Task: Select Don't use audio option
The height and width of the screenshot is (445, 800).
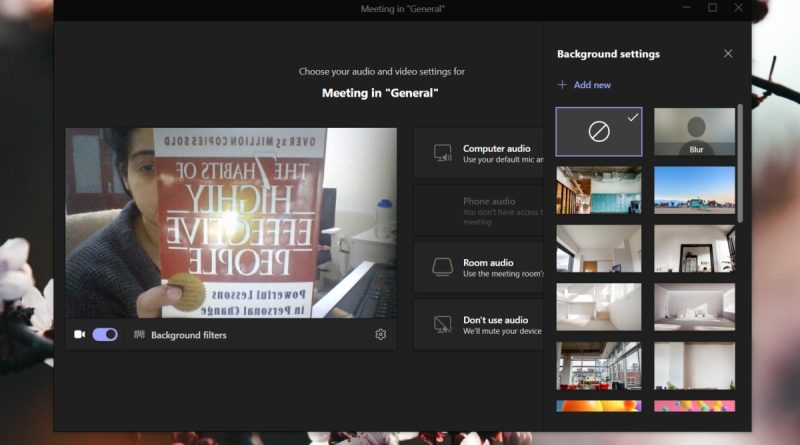Action: (x=479, y=325)
